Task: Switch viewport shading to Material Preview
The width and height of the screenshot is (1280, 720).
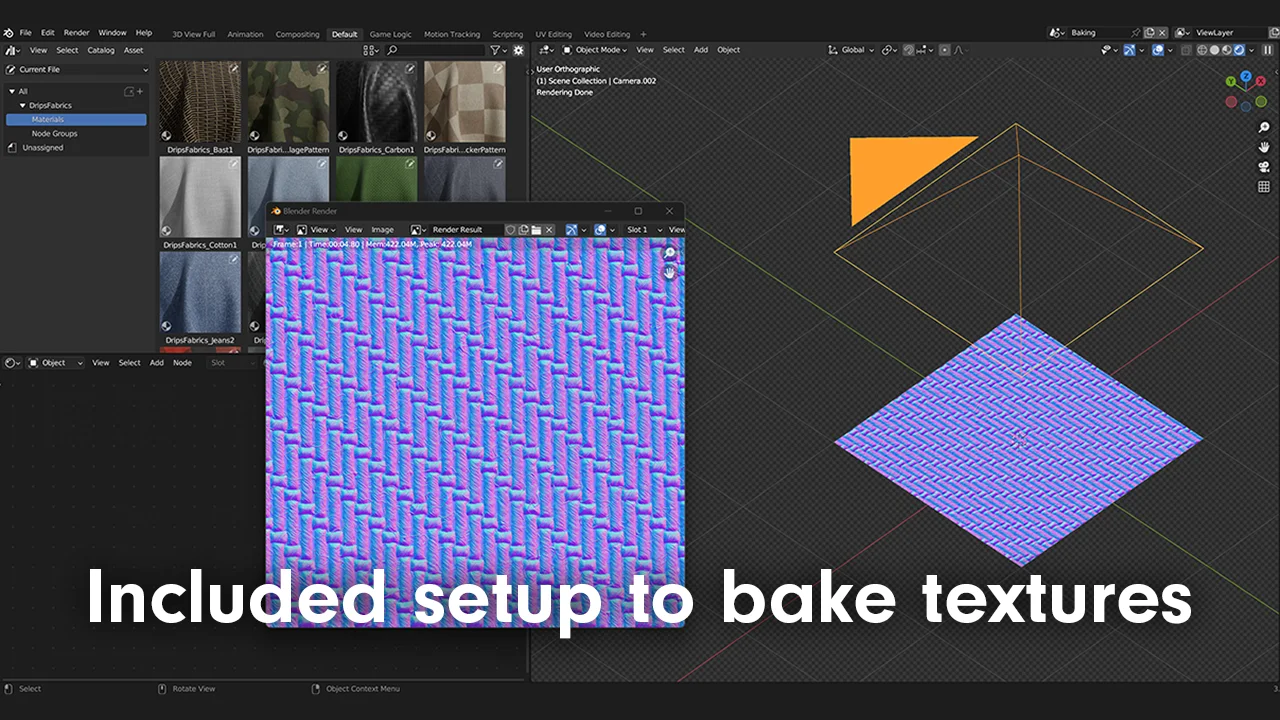Action: click(1226, 50)
